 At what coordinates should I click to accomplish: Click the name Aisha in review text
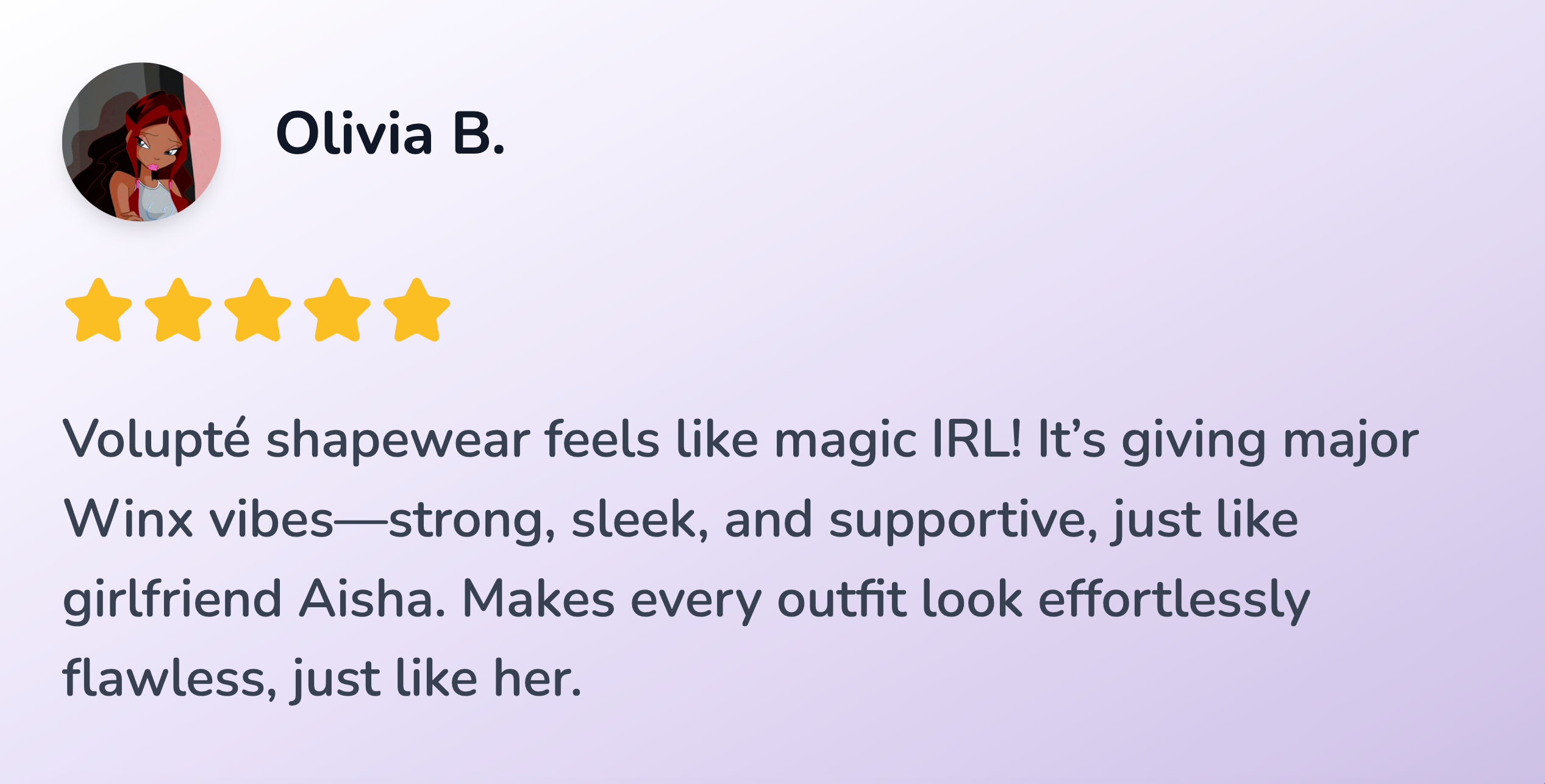point(372,599)
